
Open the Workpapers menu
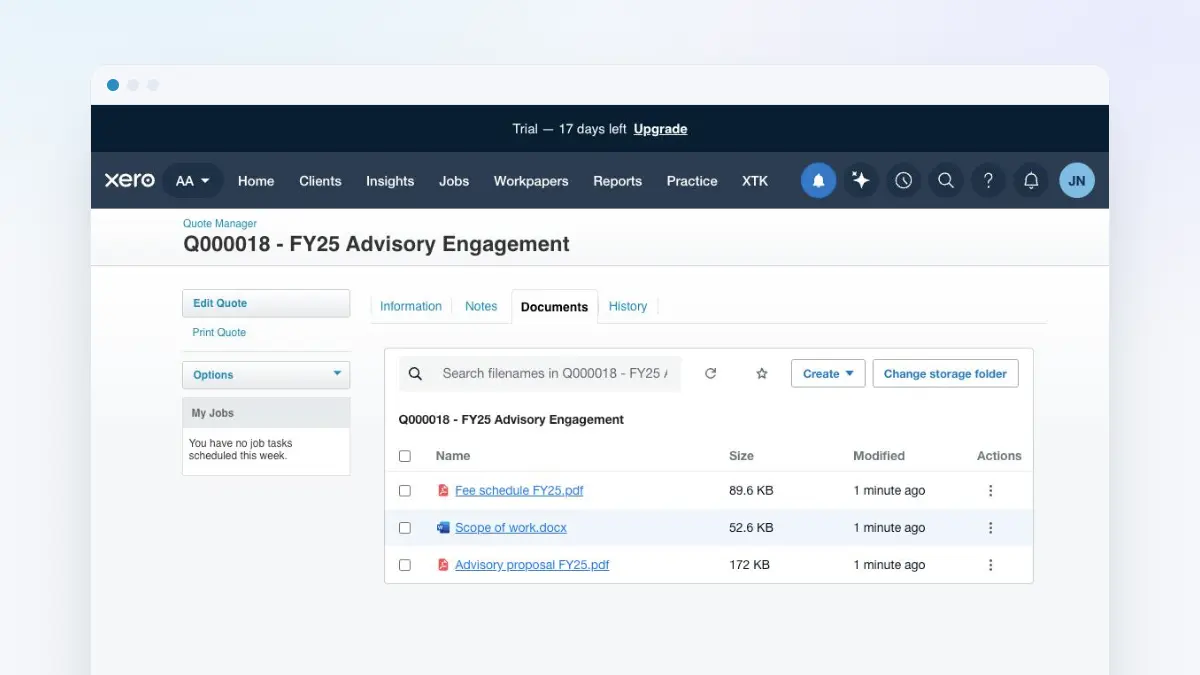pos(531,181)
